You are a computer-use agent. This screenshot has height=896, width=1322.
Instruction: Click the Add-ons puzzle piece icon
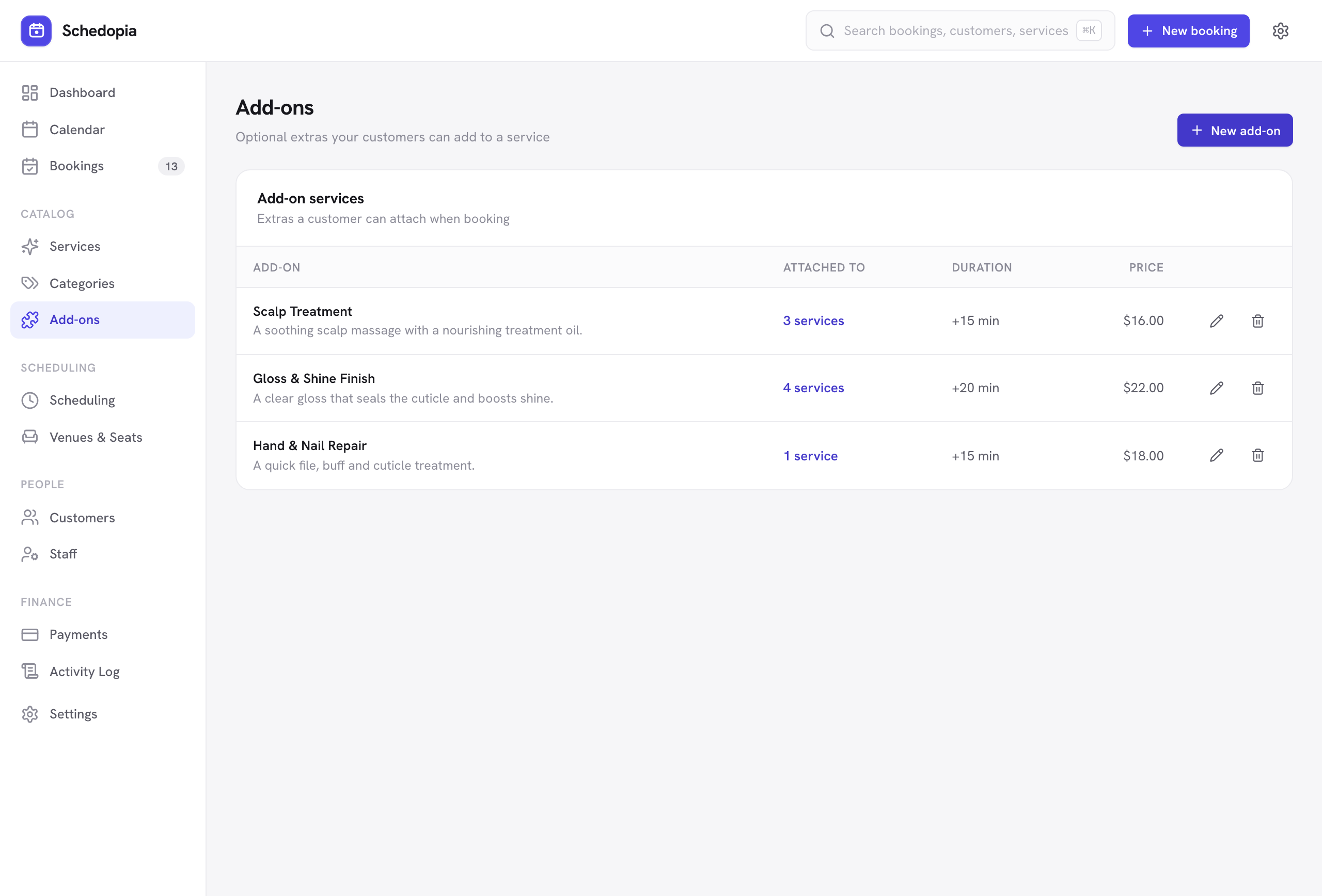29,320
